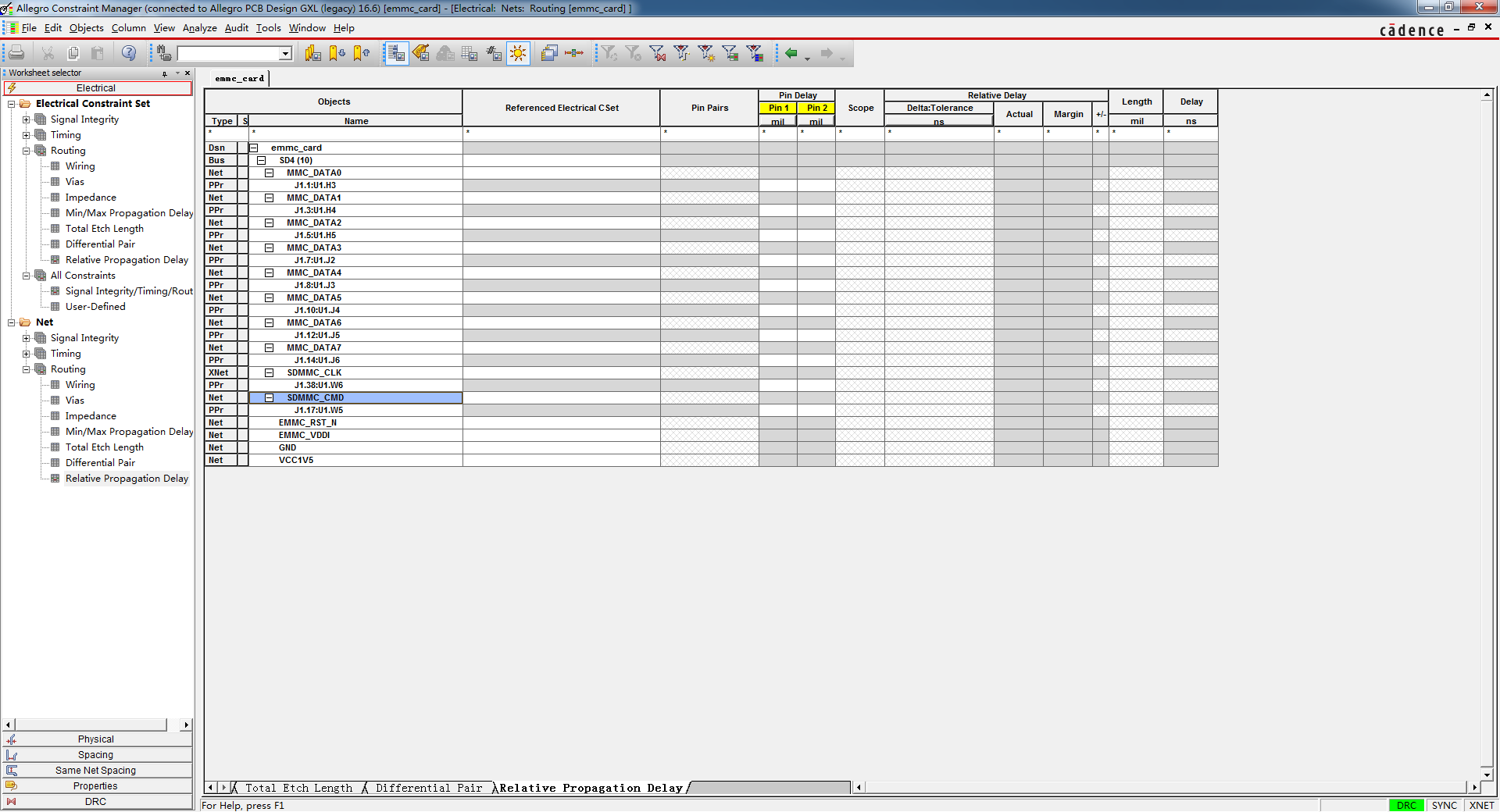Image resolution: width=1500 pixels, height=812 pixels.
Task: Collapse the All Constraints tree node
Action: coord(26,276)
